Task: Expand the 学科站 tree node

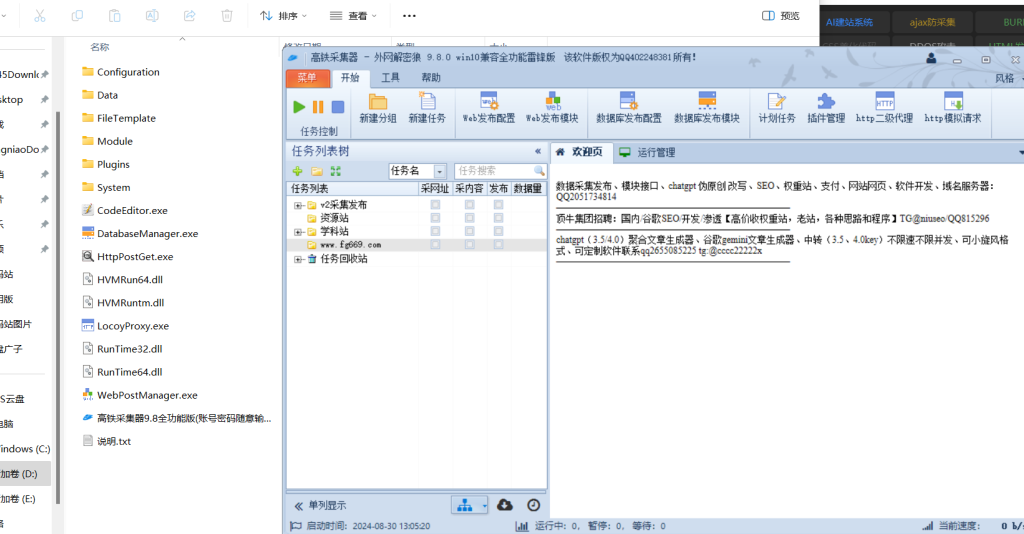Action: [x=298, y=232]
